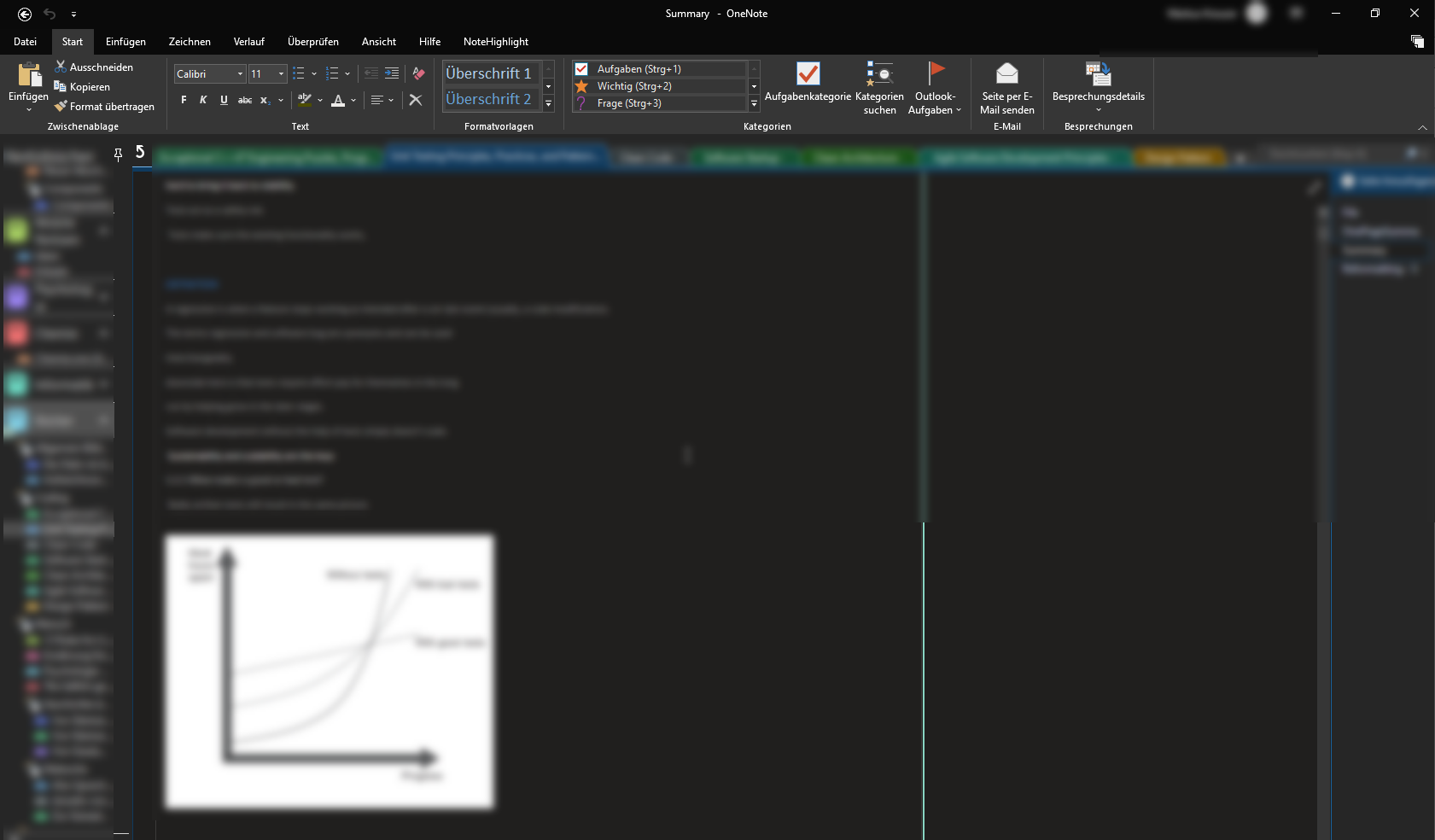The height and width of the screenshot is (840, 1435).
Task: Open Besprechungsdetails
Action: (x=1099, y=88)
